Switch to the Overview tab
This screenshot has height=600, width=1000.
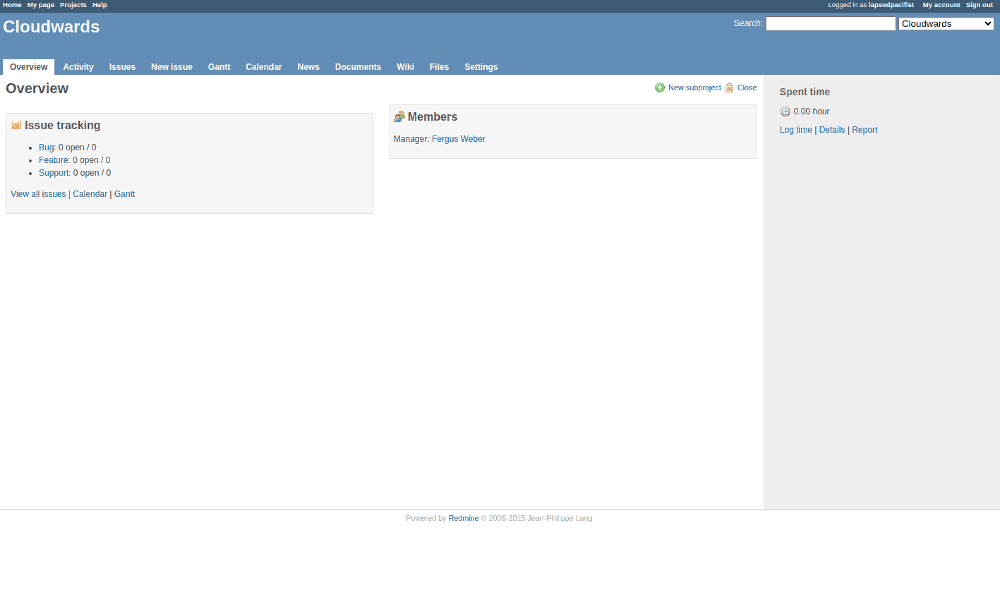(29, 67)
